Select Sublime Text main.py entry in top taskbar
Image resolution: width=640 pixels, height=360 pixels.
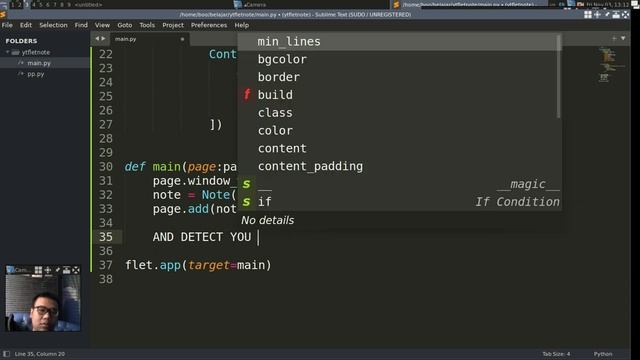tap(469, 4)
